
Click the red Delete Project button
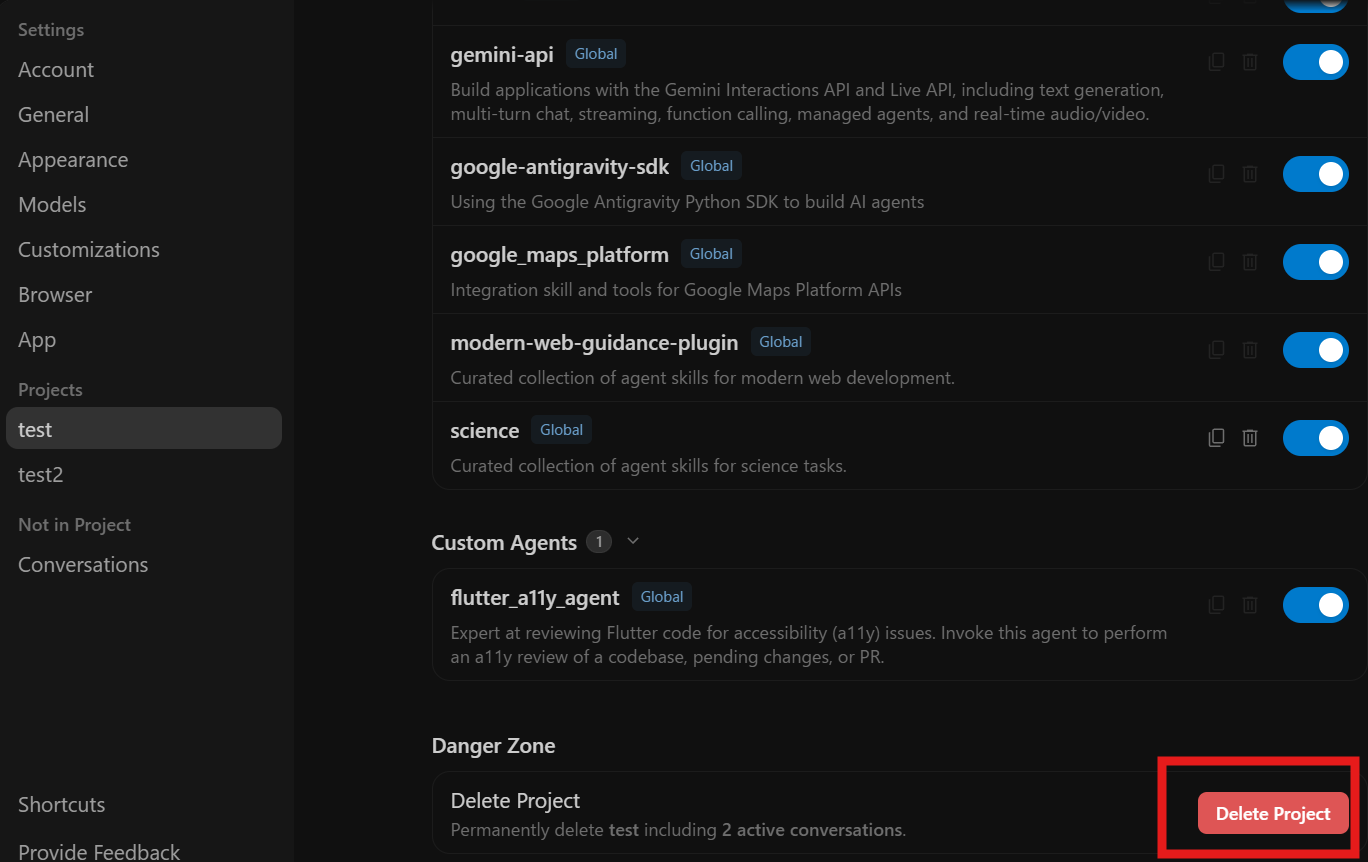click(x=1273, y=814)
